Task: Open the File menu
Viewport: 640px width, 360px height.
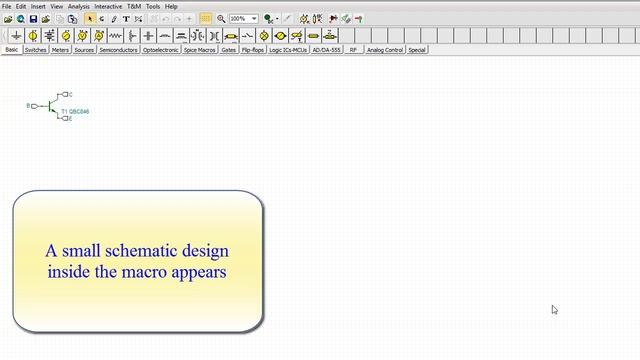Action: click(x=7, y=7)
